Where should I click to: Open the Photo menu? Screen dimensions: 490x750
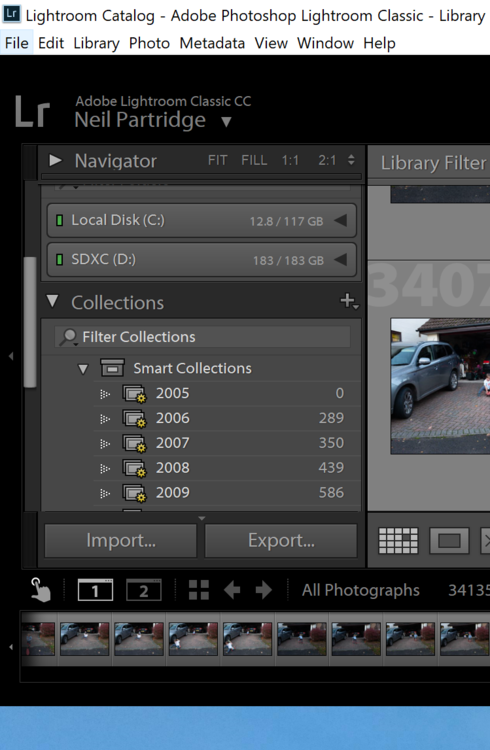click(x=149, y=44)
